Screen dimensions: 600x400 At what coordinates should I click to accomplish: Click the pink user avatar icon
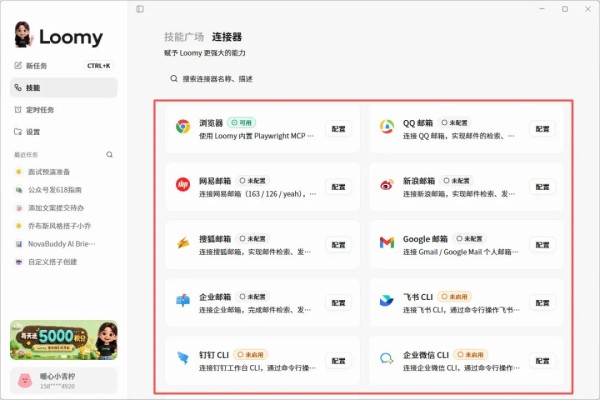[x=25, y=381]
